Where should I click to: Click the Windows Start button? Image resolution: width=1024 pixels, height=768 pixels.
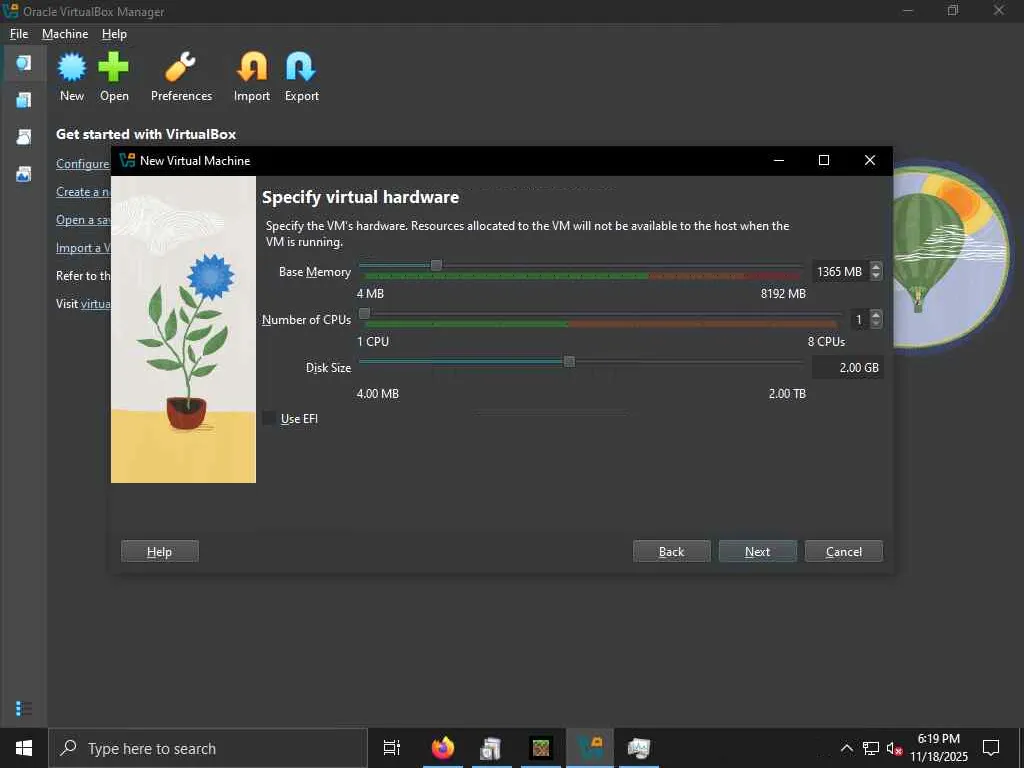24,748
